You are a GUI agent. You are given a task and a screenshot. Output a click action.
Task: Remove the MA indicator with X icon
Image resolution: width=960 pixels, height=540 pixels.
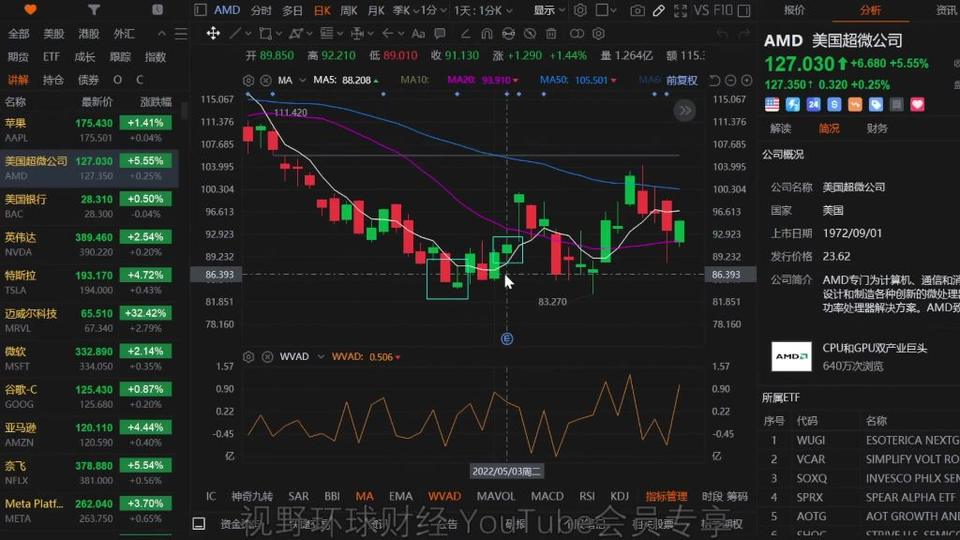coord(266,80)
